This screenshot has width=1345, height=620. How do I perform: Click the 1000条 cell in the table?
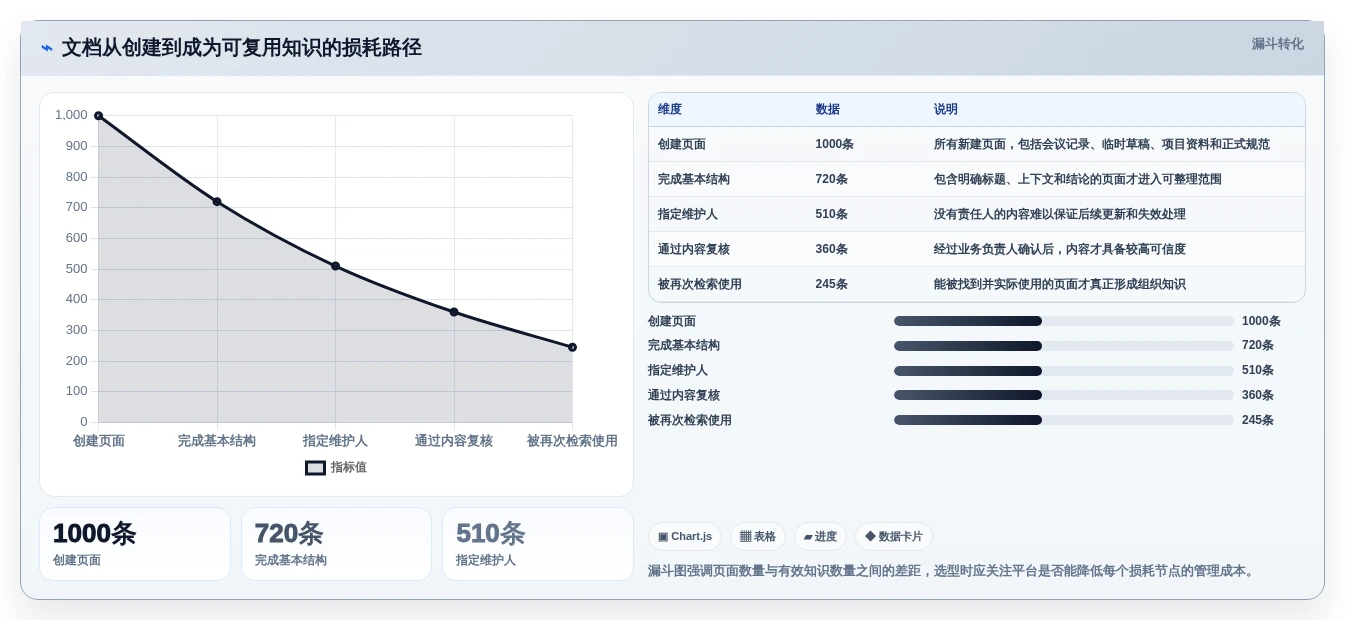(x=835, y=144)
